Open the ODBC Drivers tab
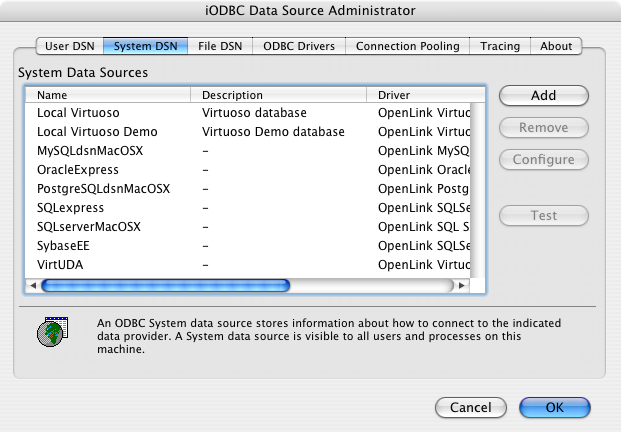Image resolution: width=621 pixels, height=432 pixels. click(x=299, y=46)
